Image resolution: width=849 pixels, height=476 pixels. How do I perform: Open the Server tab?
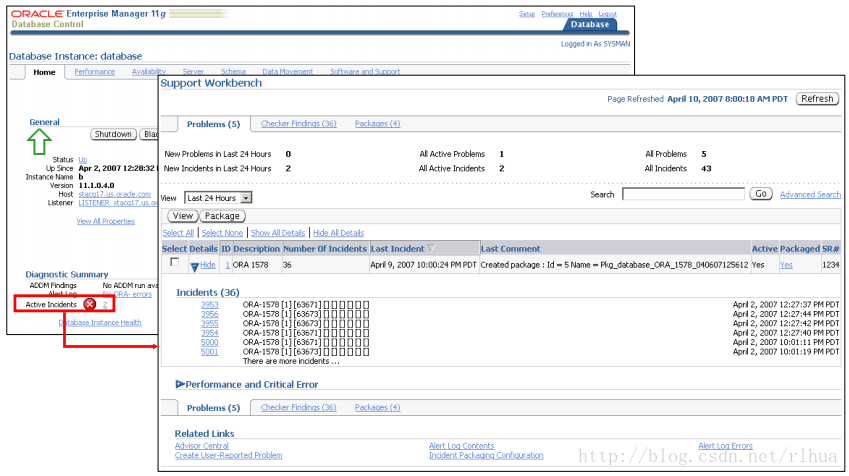(193, 71)
